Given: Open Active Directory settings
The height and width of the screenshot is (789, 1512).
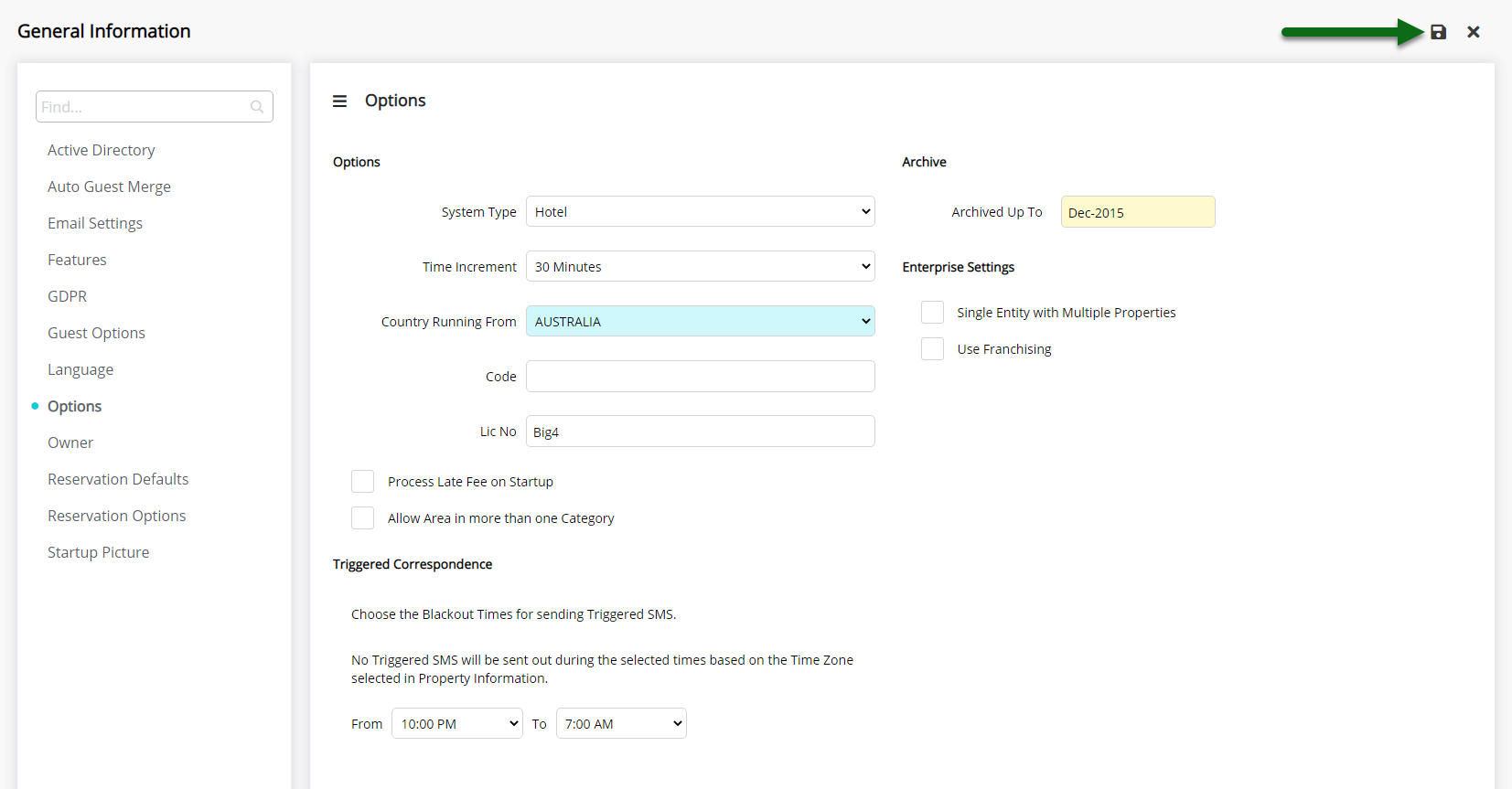Looking at the screenshot, I should pyautogui.click(x=101, y=150).
